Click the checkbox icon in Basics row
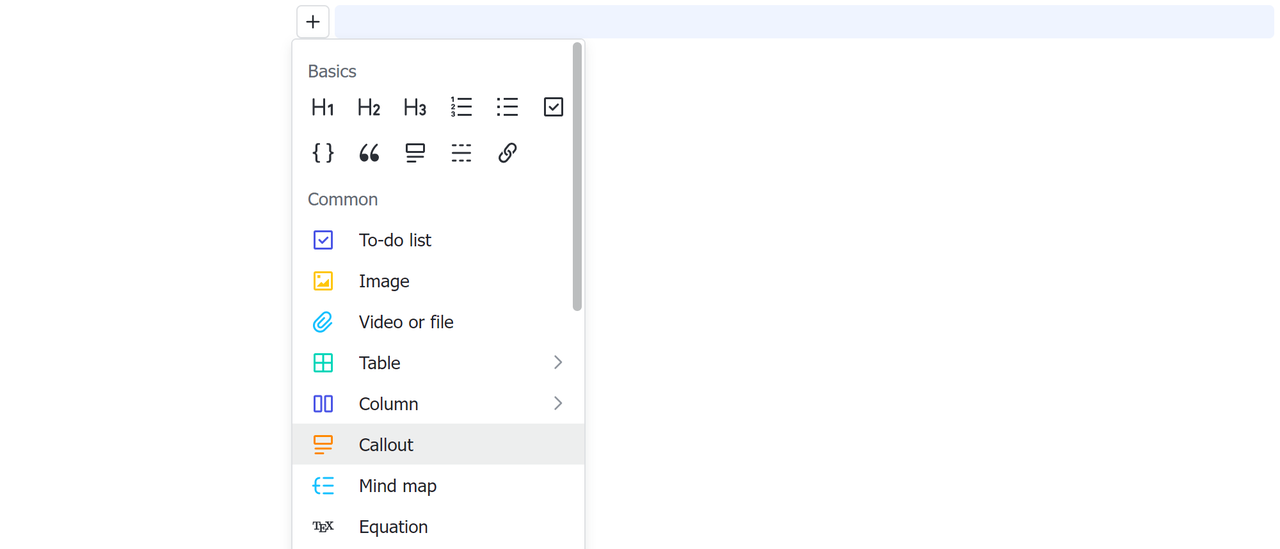Screen dimensions: 1280x549 click(x=553, y=107)
